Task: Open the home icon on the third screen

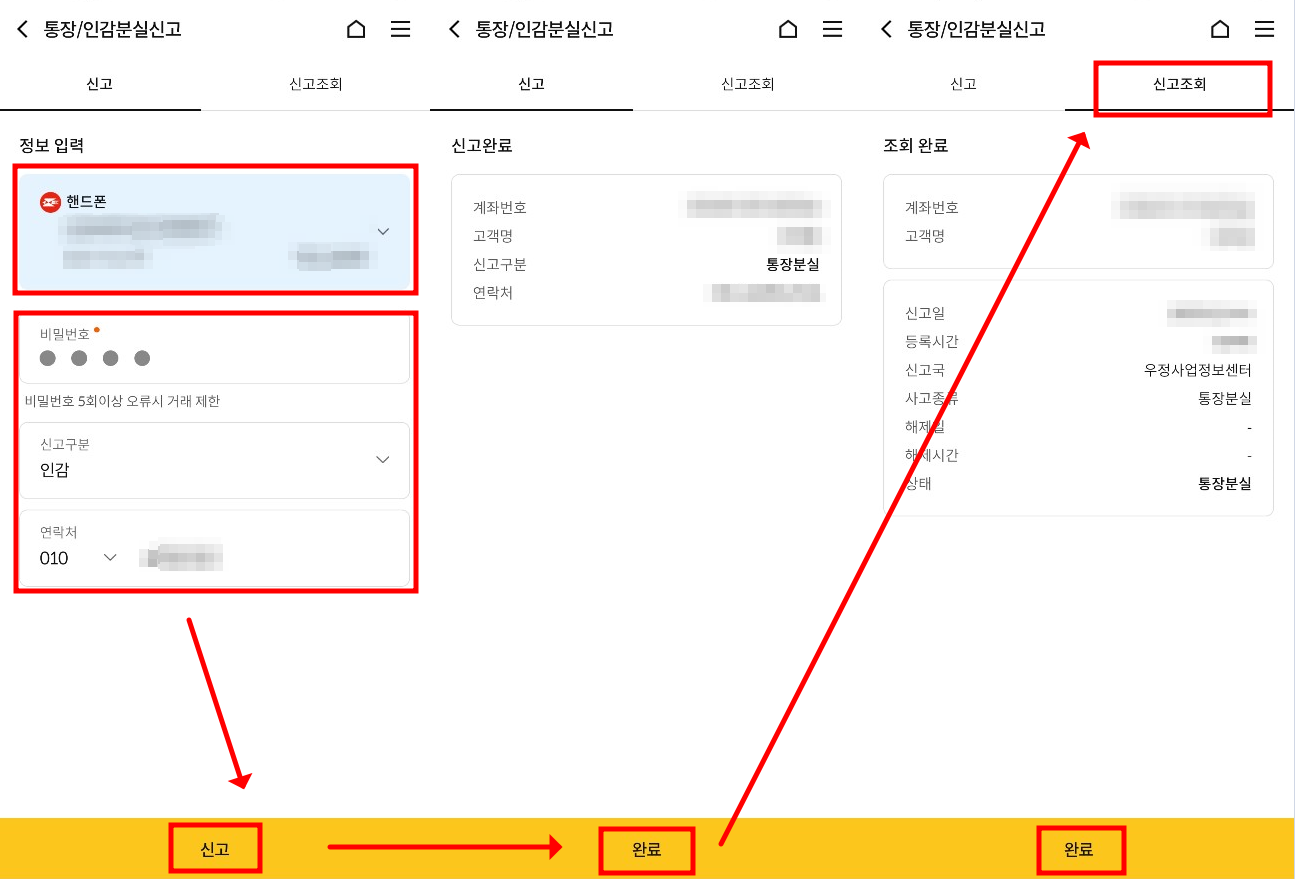Action: click(1220, 29)
